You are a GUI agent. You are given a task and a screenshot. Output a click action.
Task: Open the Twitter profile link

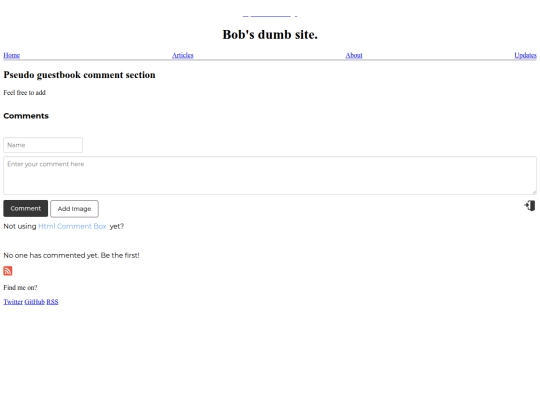(x=13, y=302)
